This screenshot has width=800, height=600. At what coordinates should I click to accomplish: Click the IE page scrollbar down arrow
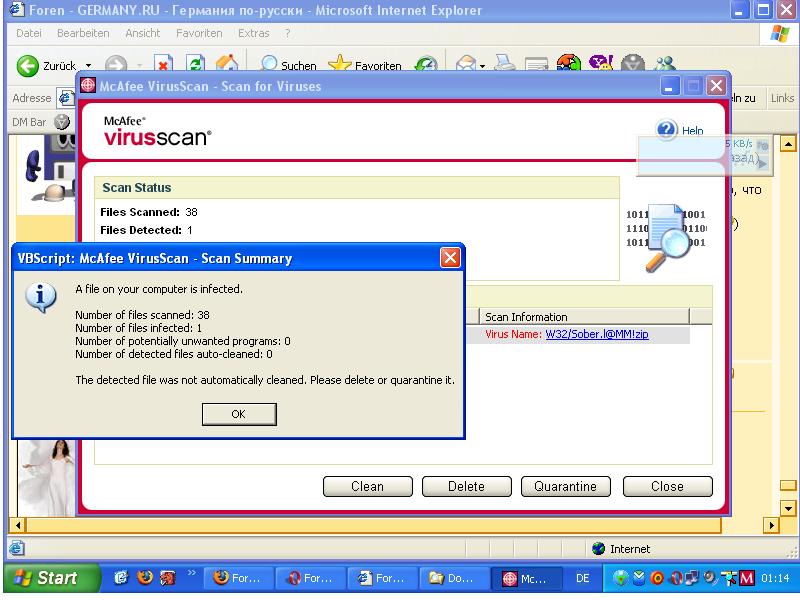point(788,508)
